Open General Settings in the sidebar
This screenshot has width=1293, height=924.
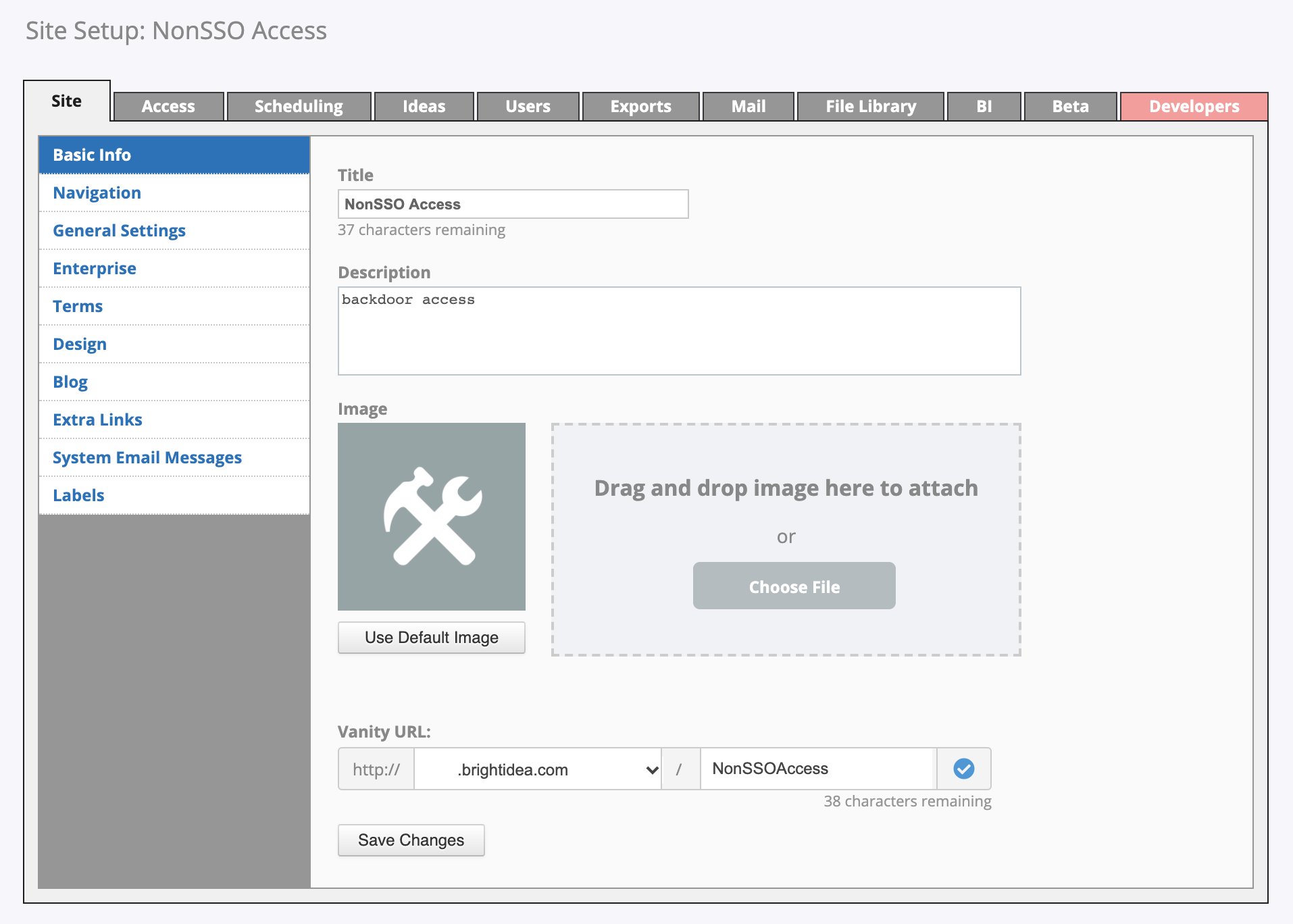coord(120,231)
